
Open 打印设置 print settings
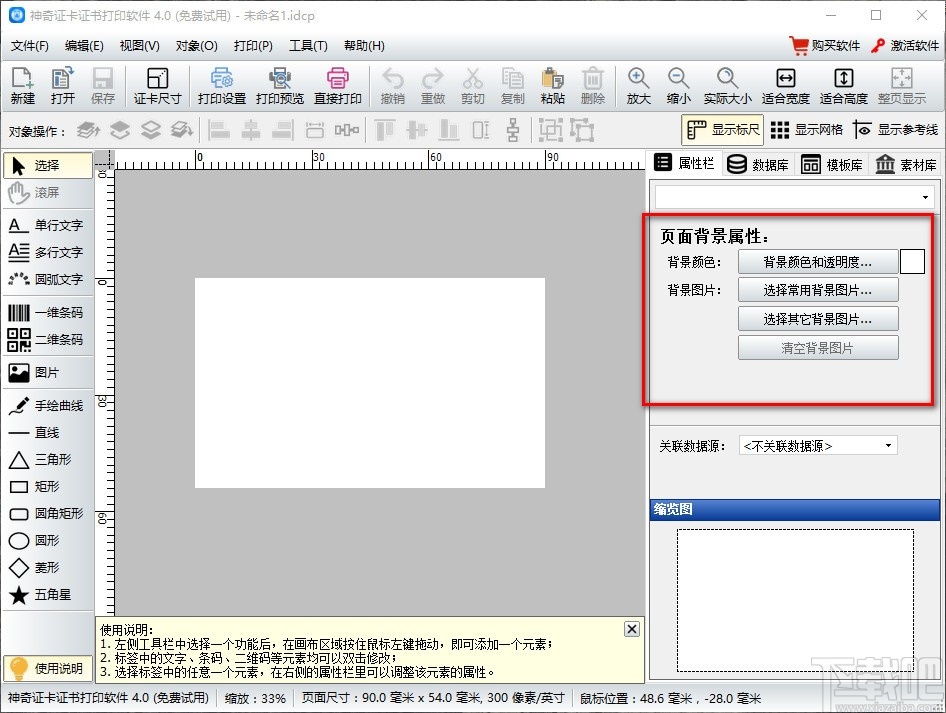click(221, 86)
